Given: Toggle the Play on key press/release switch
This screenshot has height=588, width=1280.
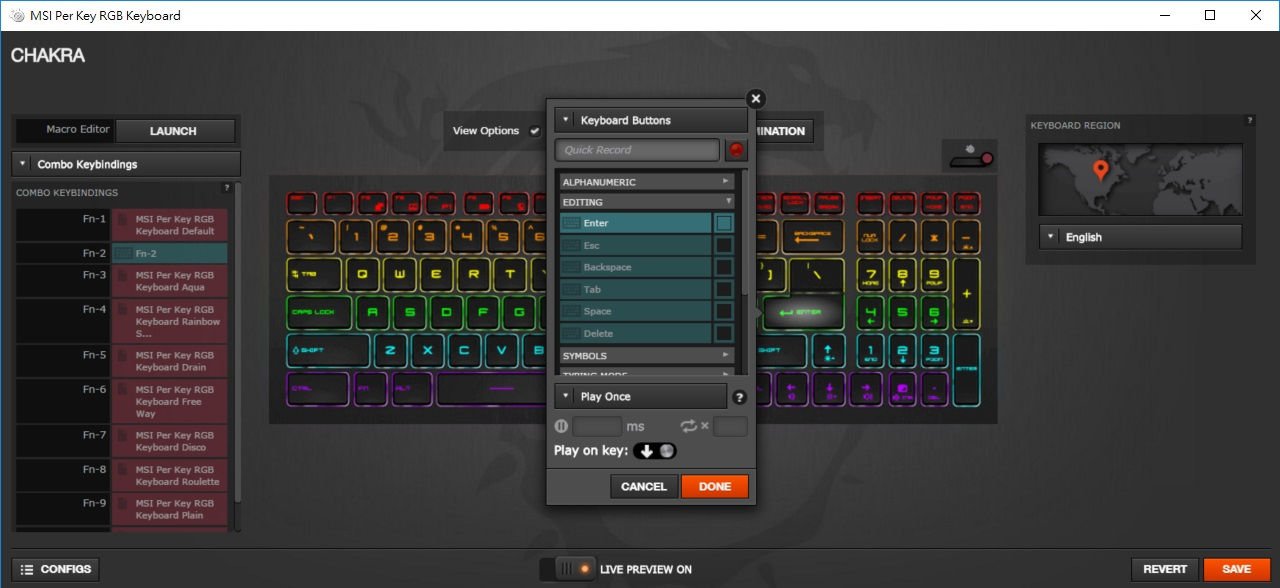Looking at the screenshot, I should (655, 451).
